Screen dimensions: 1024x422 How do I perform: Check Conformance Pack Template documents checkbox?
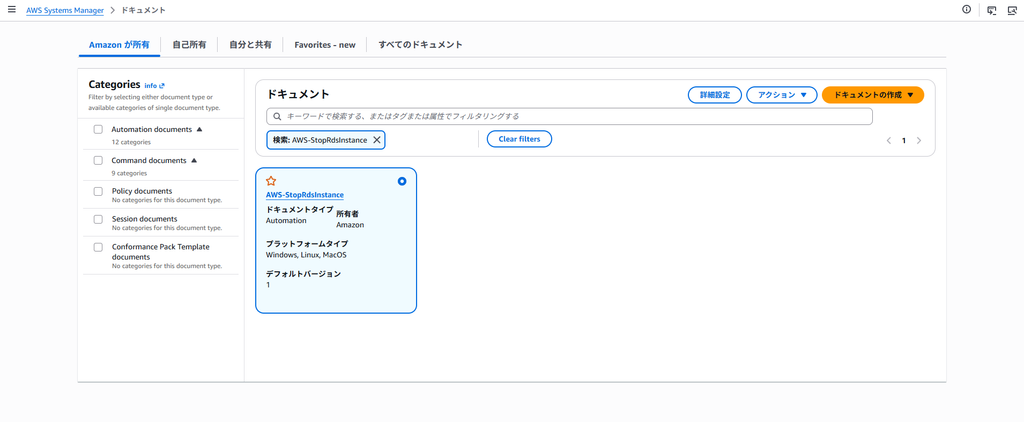(98, 248)
